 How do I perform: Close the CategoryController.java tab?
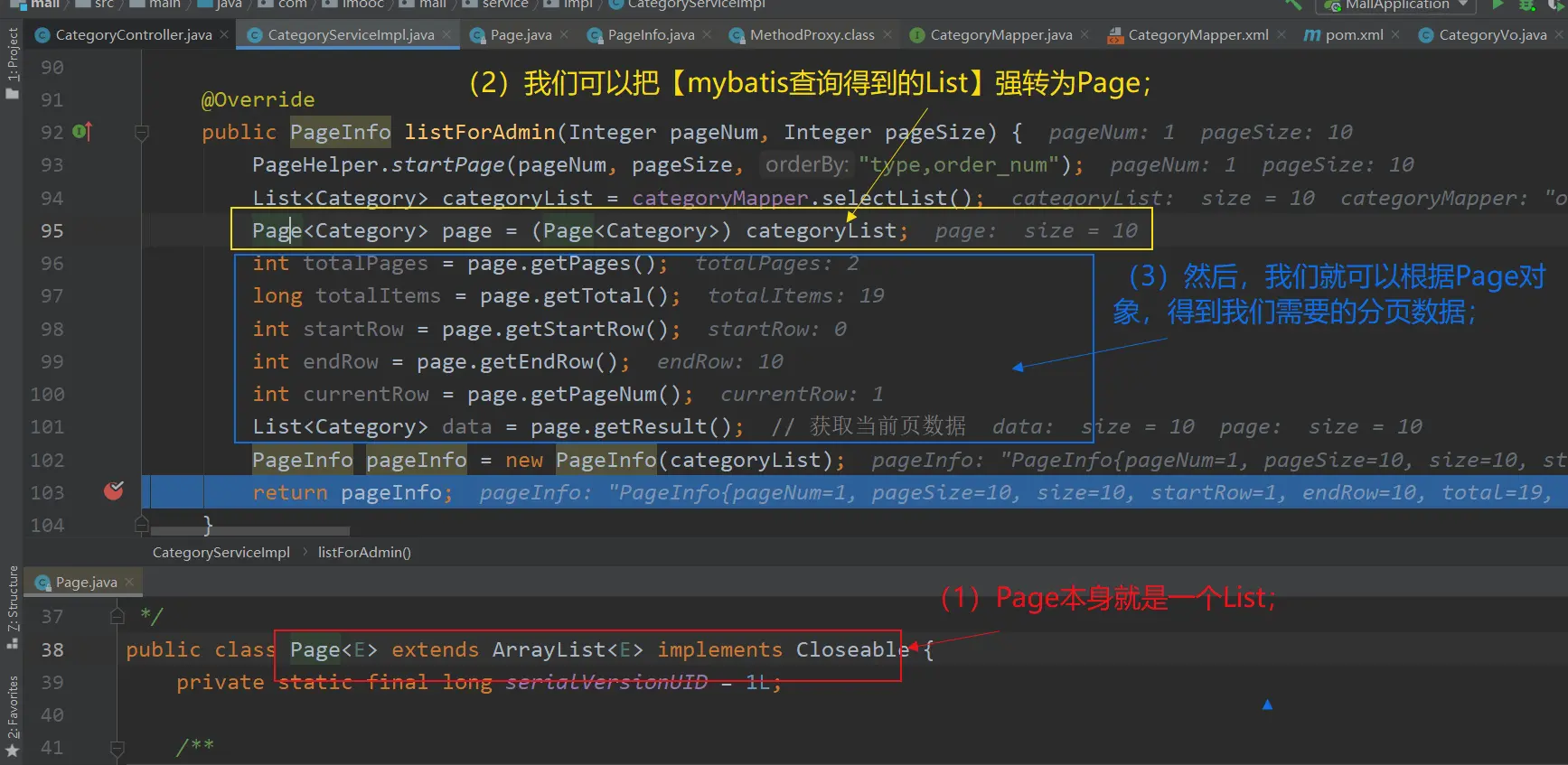point(224,35)
